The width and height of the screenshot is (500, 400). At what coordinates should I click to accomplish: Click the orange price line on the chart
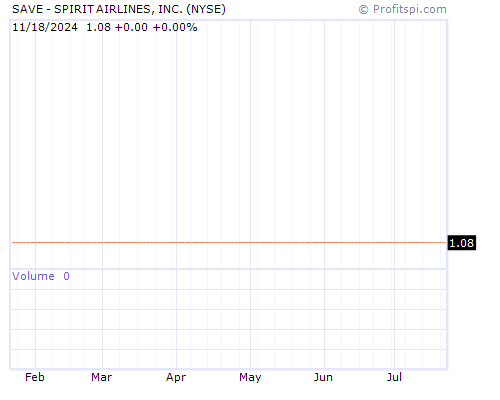coord(229,242)
